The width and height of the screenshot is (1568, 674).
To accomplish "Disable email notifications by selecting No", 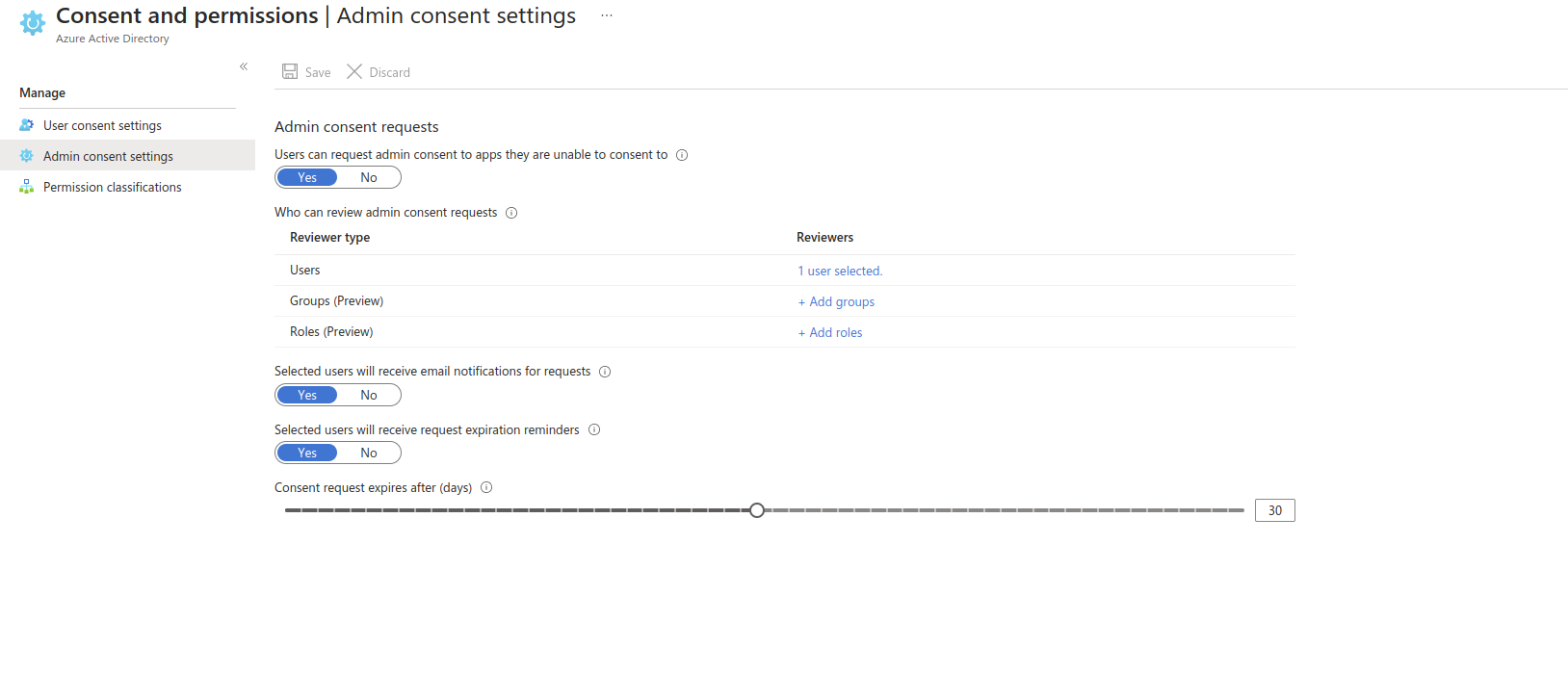I will (369, 396).
